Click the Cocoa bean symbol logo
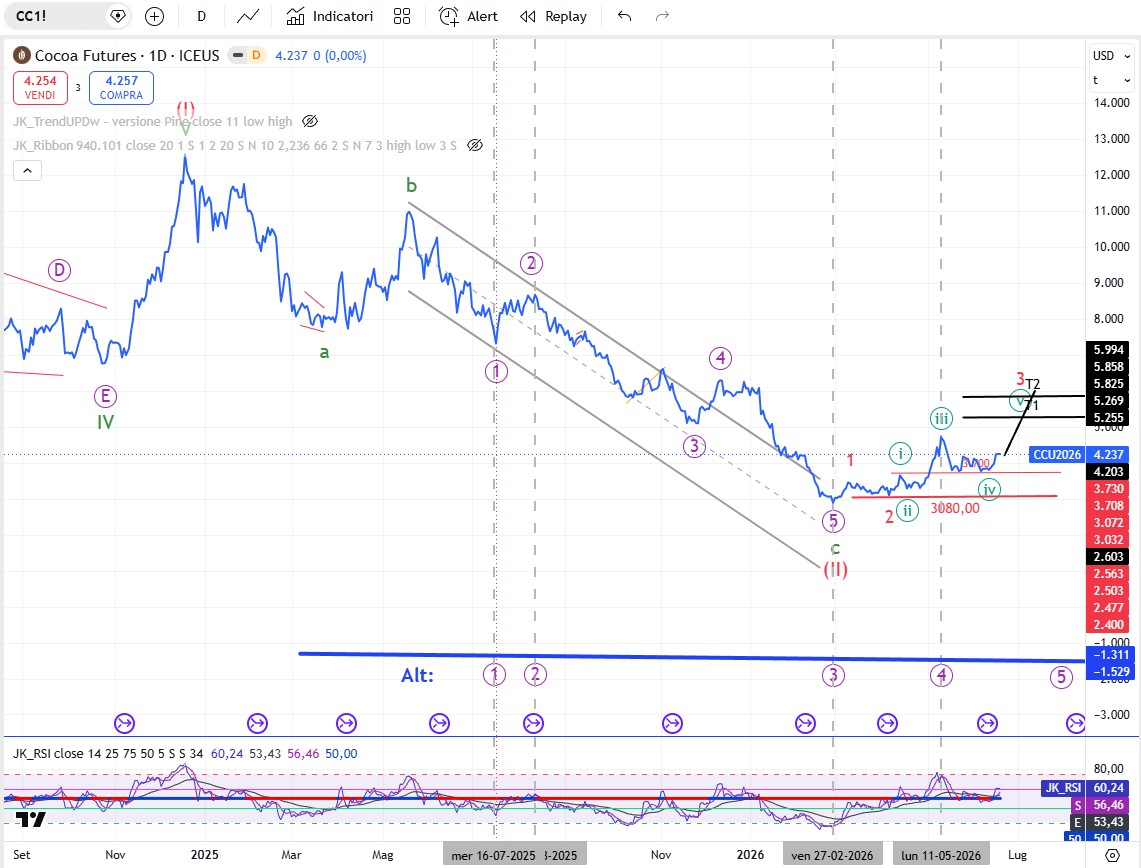Image resolution: width=1141 pixels, height=868 pixels. click(22, 55)
